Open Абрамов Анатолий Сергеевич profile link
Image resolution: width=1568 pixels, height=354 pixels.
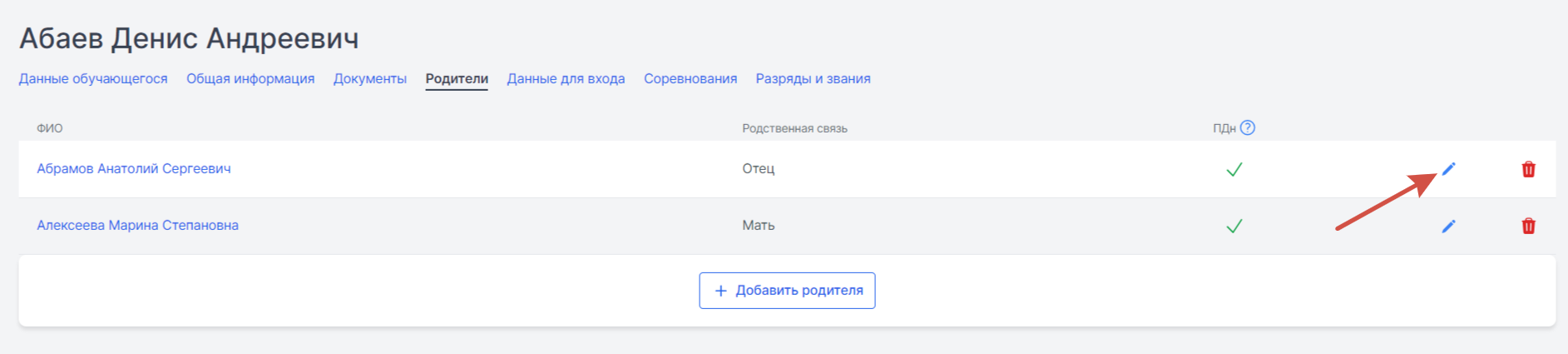(134, 168)
